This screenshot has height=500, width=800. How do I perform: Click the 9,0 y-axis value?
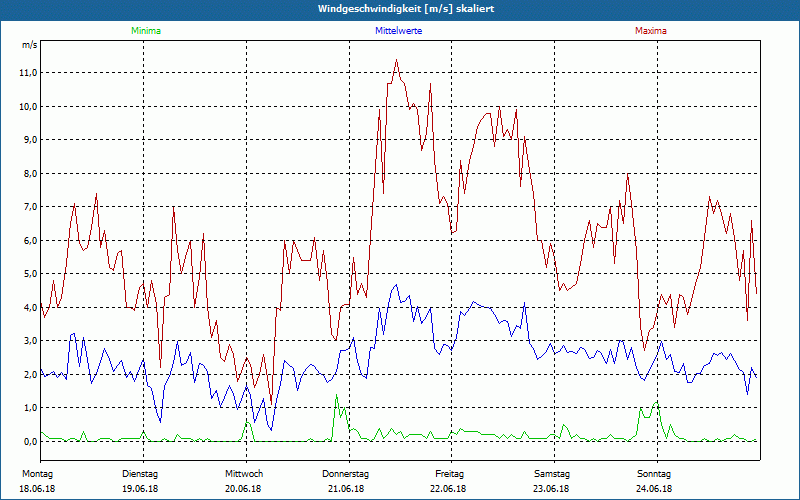(31, 140)
